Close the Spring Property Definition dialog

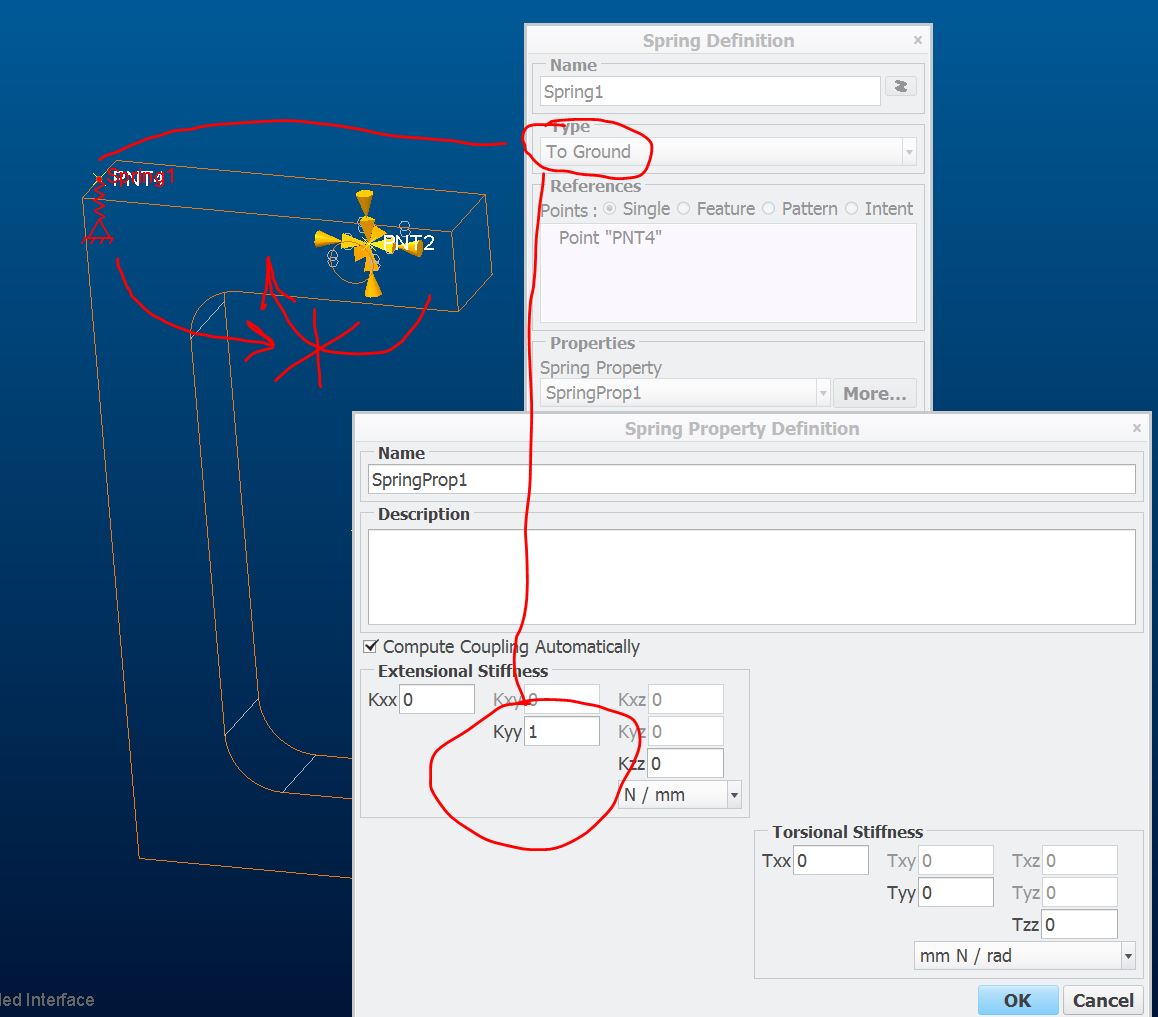pos(1137,428)
